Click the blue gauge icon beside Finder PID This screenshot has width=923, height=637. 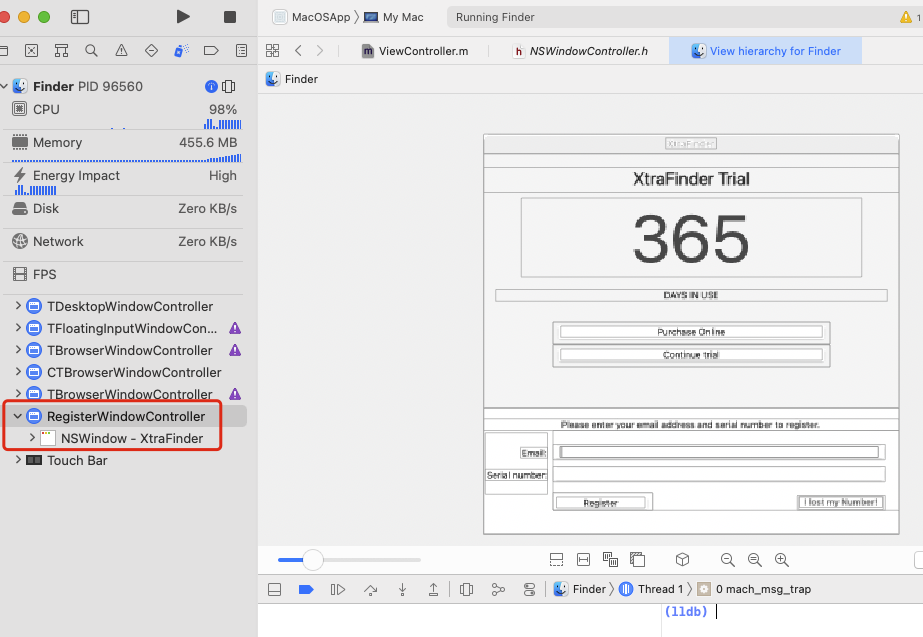pyautogui.click(x=211, y=87)
